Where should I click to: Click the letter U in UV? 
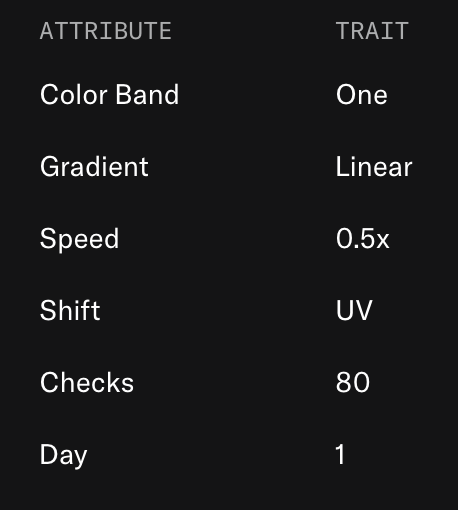(x=345, y=310)
